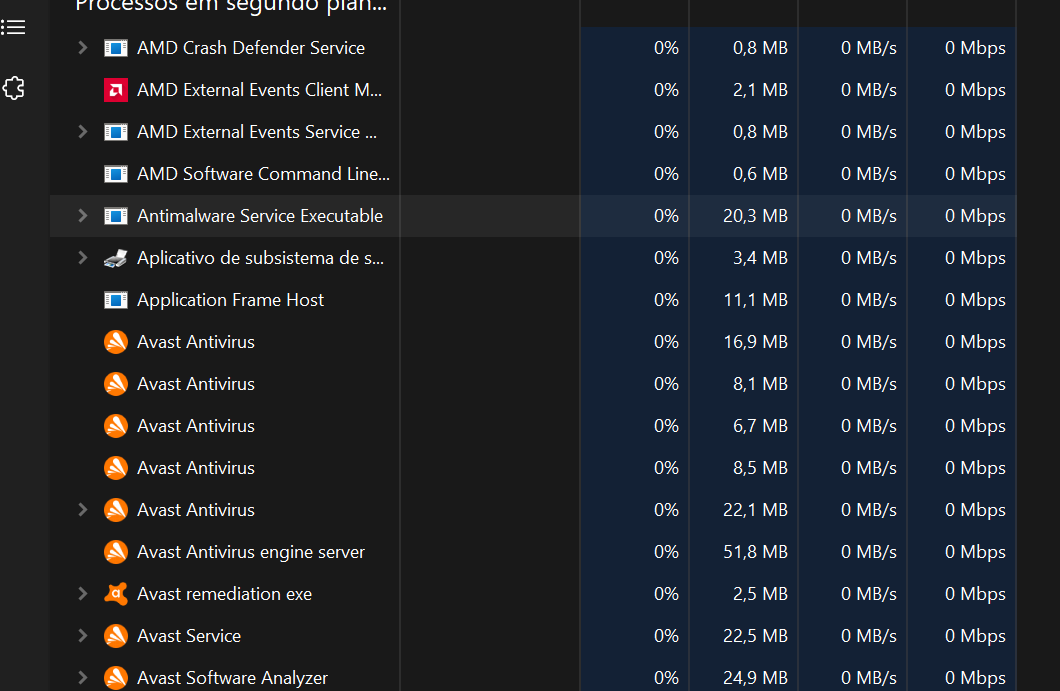Expand Antimalware Service Executable
Viewport: 1060px width, 691px height.
pyautogui.click(x=82, y=215)
